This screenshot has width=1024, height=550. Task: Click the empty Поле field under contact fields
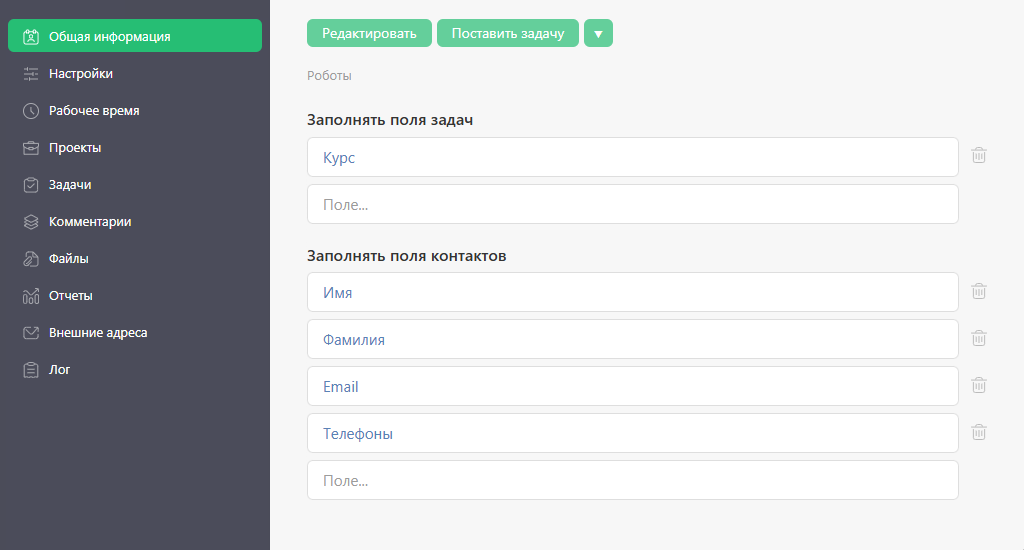tap(632, 480)
